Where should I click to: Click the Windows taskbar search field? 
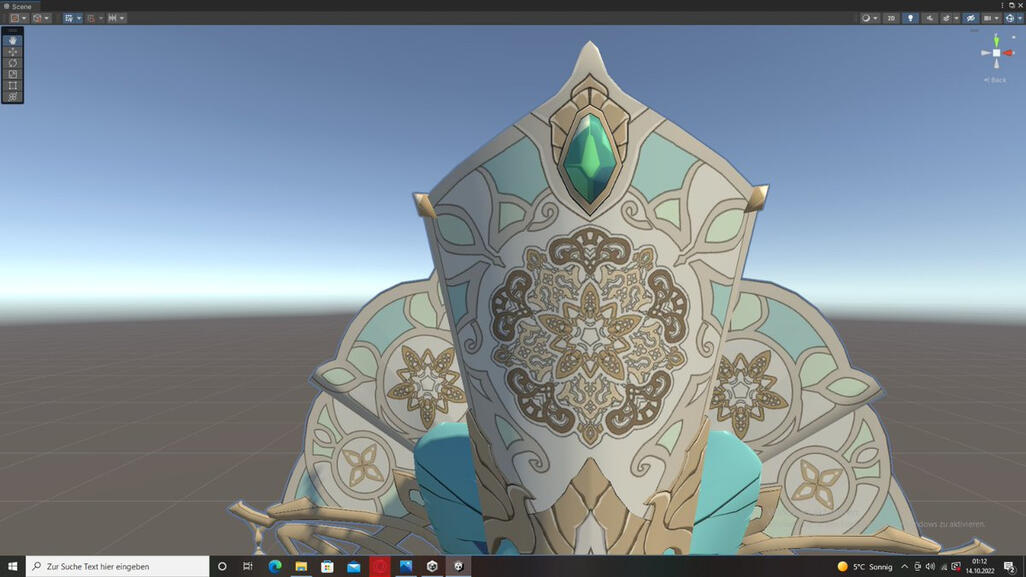(x=118, y=566)
